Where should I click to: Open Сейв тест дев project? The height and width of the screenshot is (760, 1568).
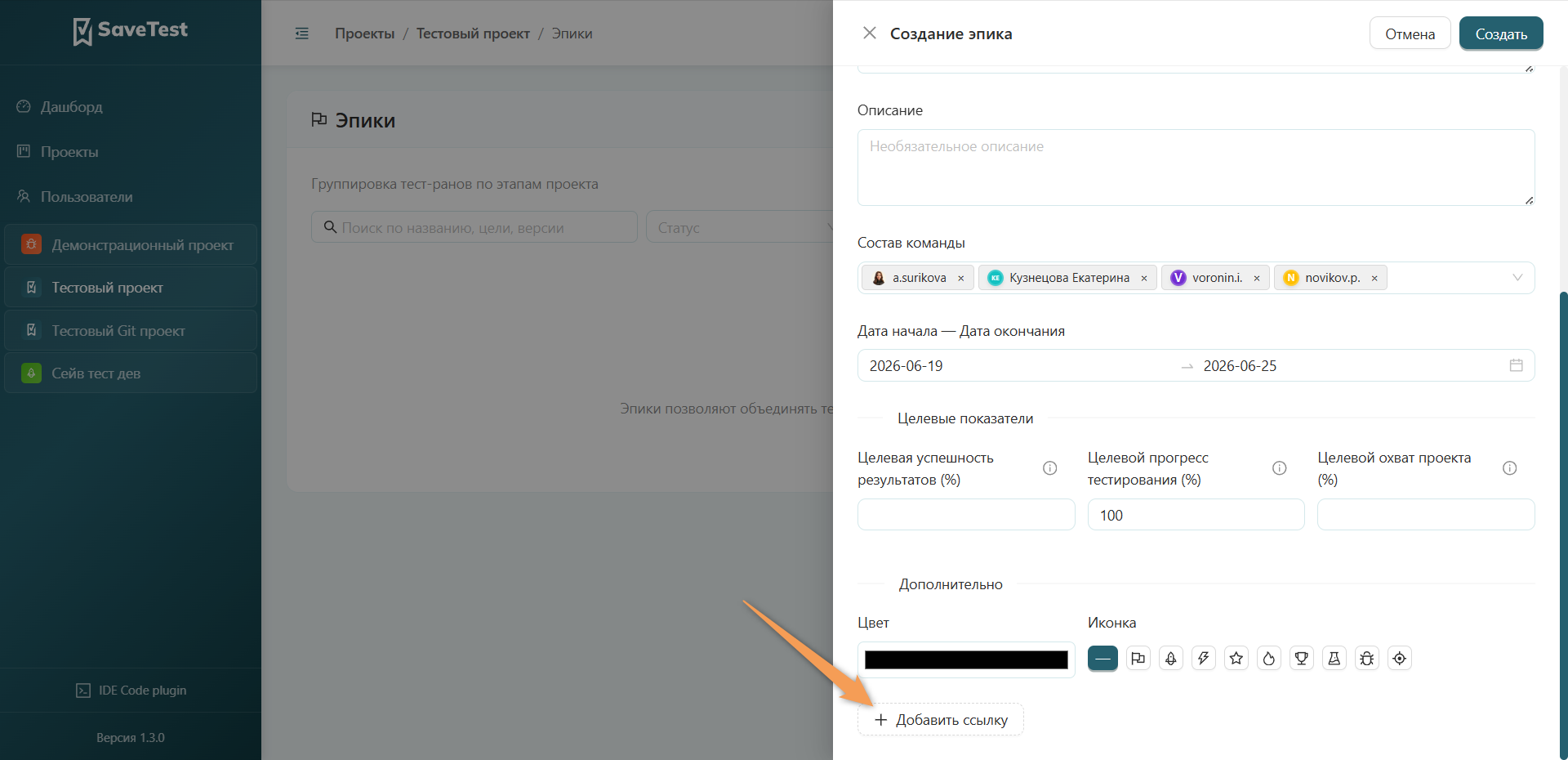(131, 373)
